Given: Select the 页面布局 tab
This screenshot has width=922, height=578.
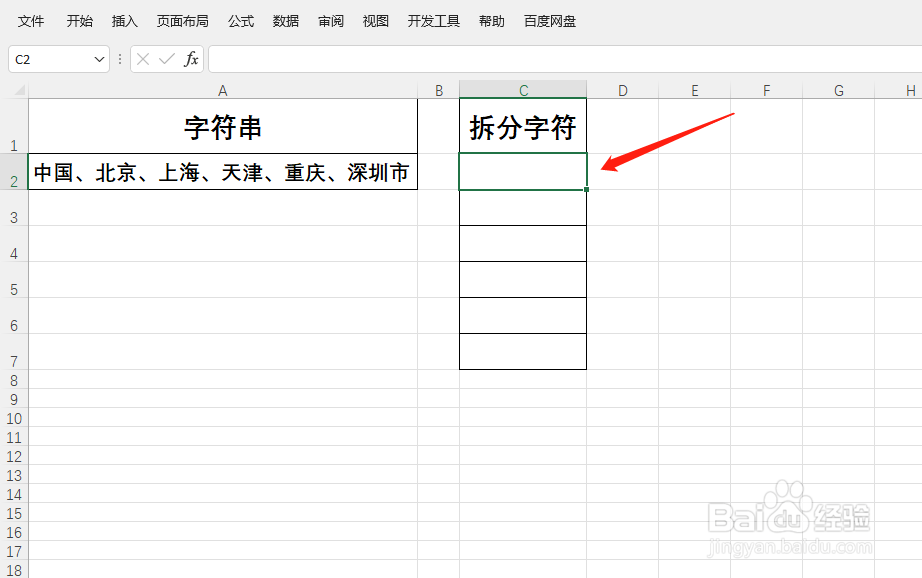Looking at the screenshot, I should click(x=182, y=21).
